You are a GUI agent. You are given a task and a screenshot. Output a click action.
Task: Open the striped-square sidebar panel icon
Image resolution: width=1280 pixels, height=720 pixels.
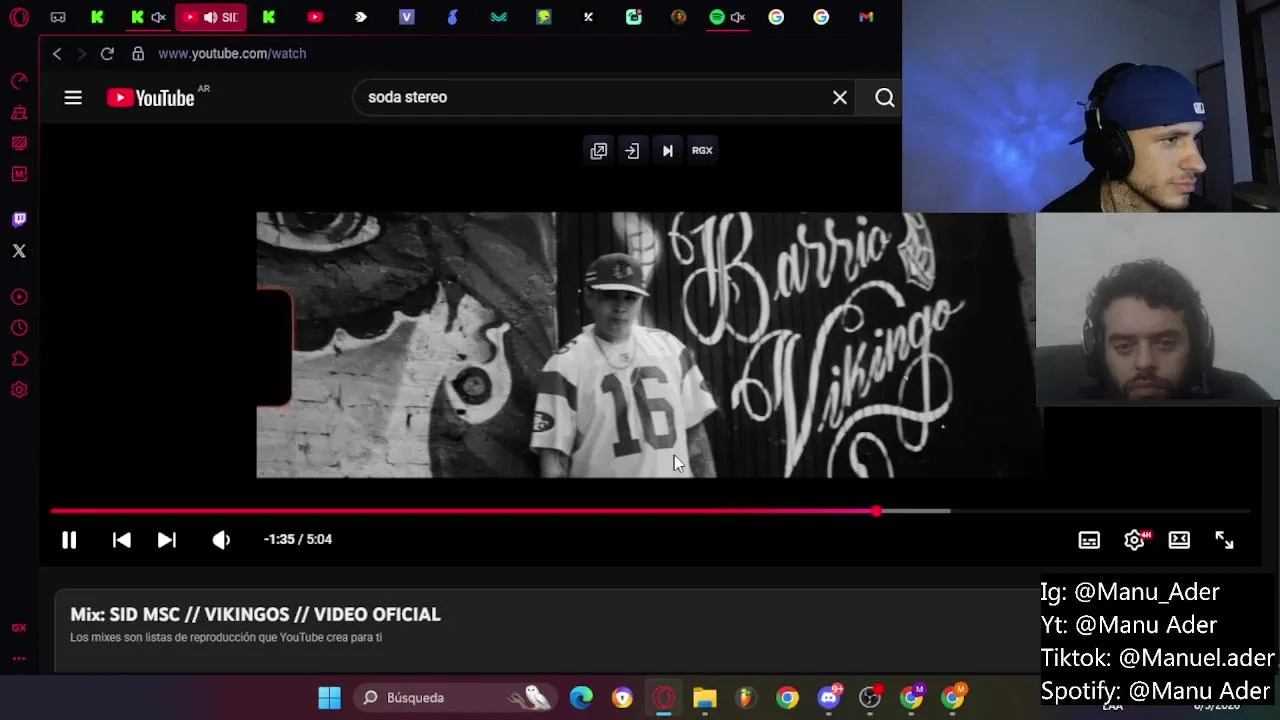pos(19,144)
